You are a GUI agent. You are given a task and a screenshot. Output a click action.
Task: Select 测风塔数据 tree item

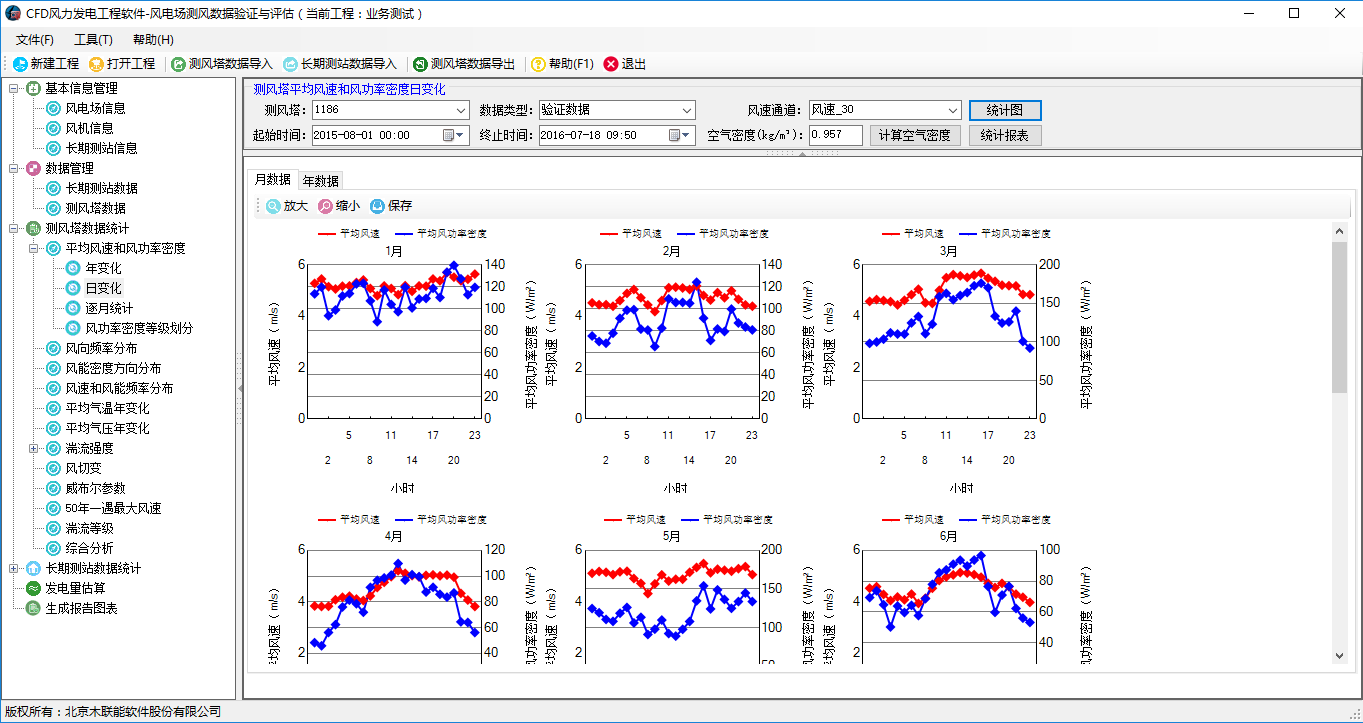click(x=95, y=208)
